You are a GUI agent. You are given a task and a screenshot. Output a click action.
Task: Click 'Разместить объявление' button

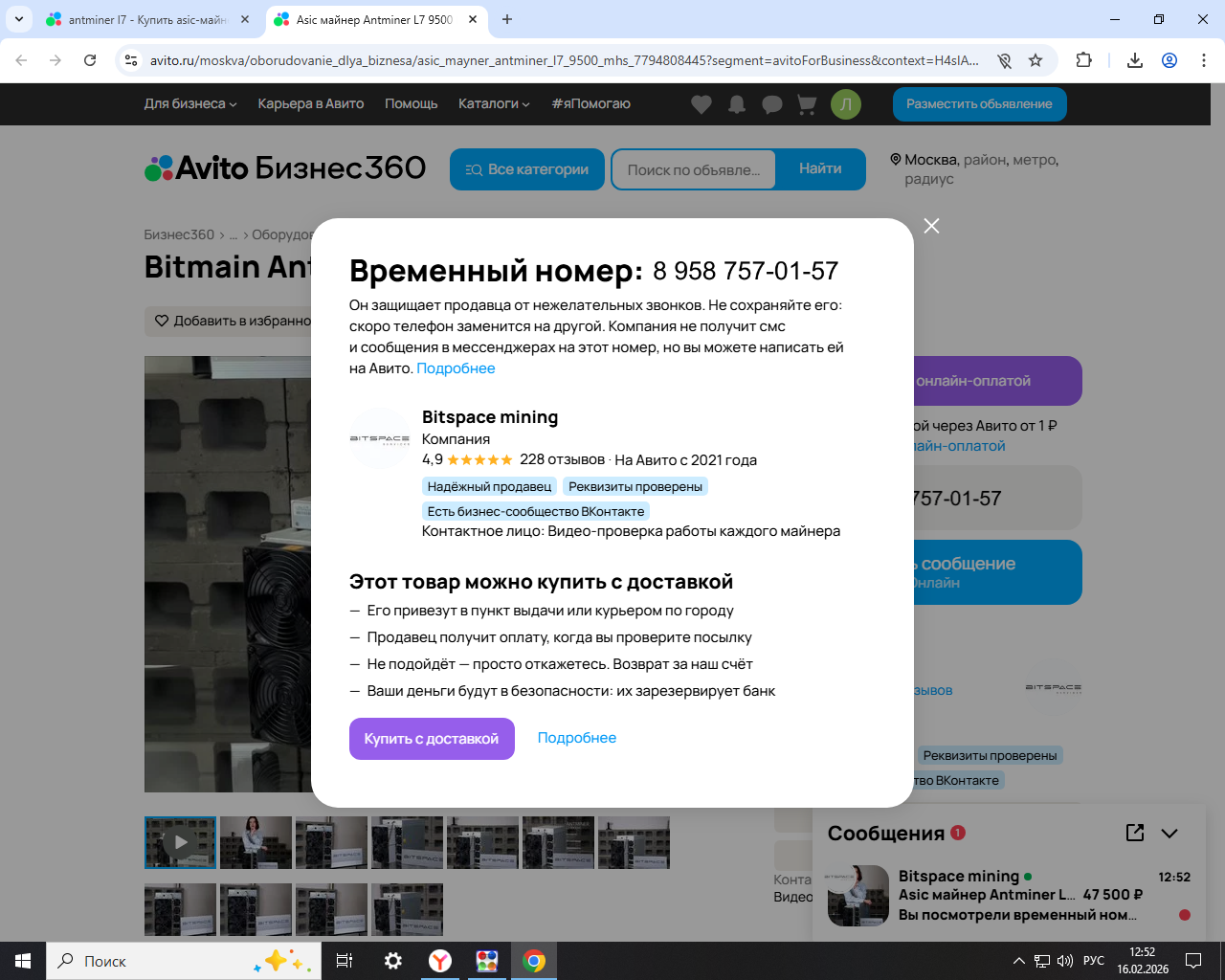coord(980,104)
